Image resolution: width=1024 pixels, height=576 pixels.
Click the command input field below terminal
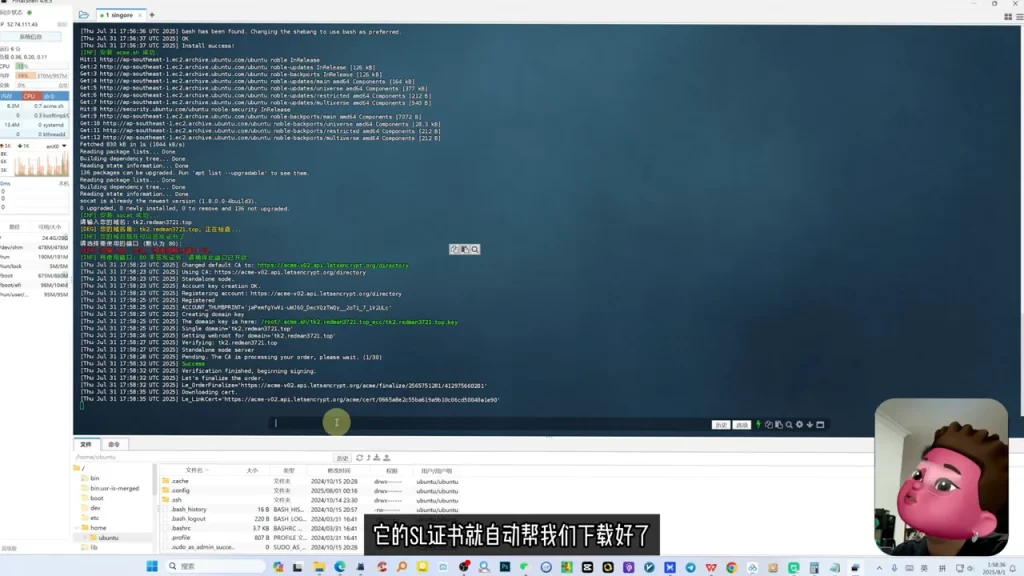(x=490, y=424)
